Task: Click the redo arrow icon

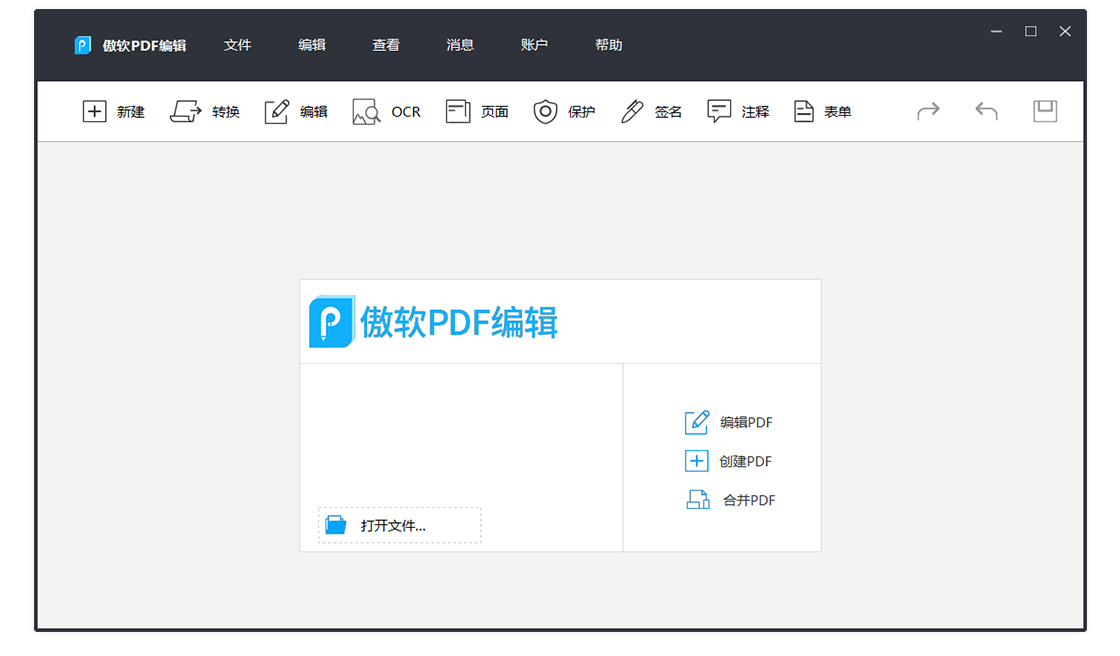Action: point(929,111)
